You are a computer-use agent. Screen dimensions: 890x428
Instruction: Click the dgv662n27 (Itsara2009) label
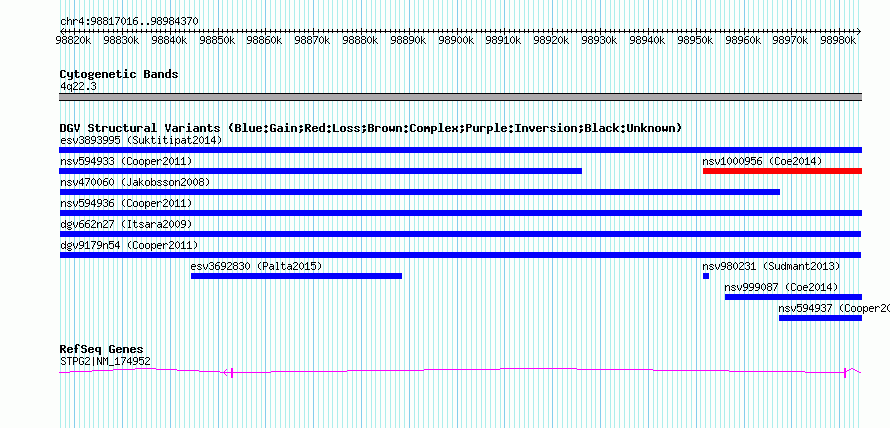126,224
